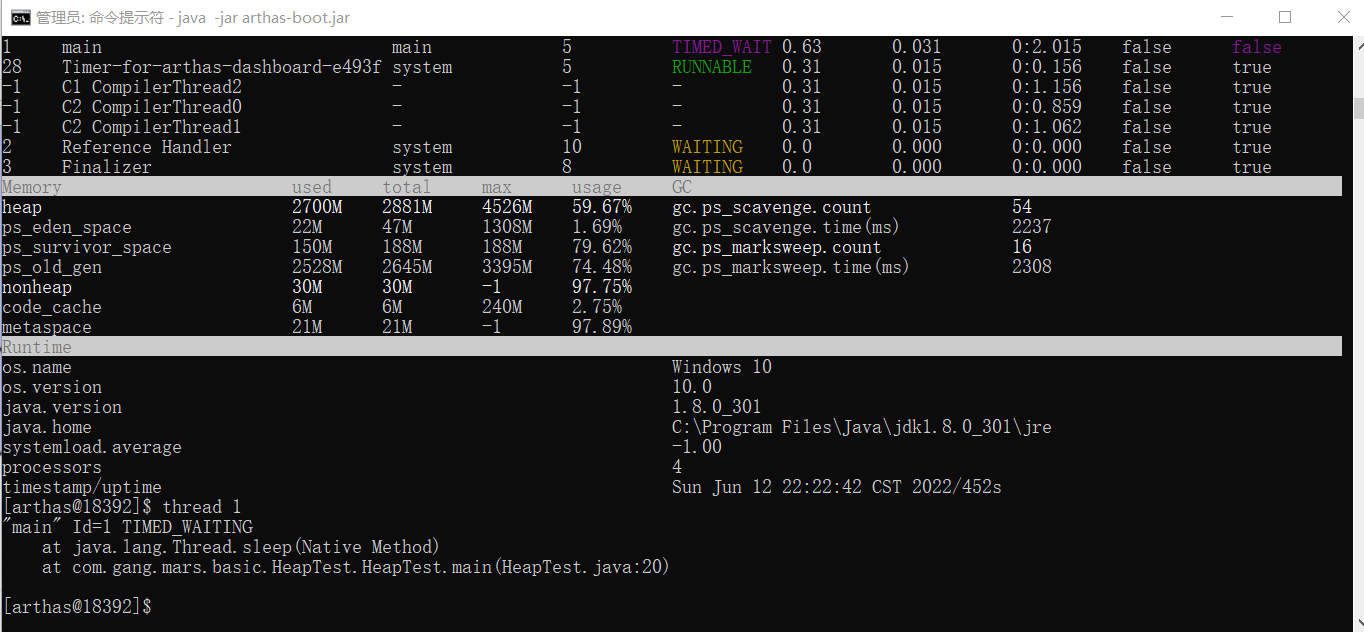Minimize the command prompt window

tap(1227, 17)
